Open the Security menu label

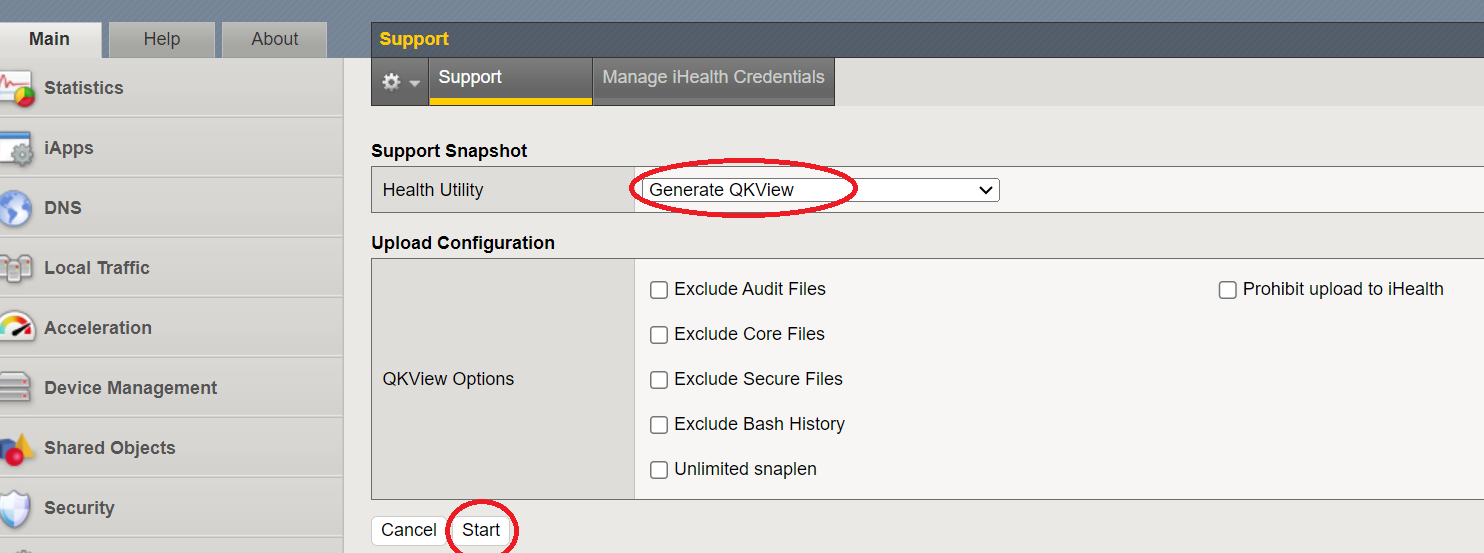click(80, 508)
